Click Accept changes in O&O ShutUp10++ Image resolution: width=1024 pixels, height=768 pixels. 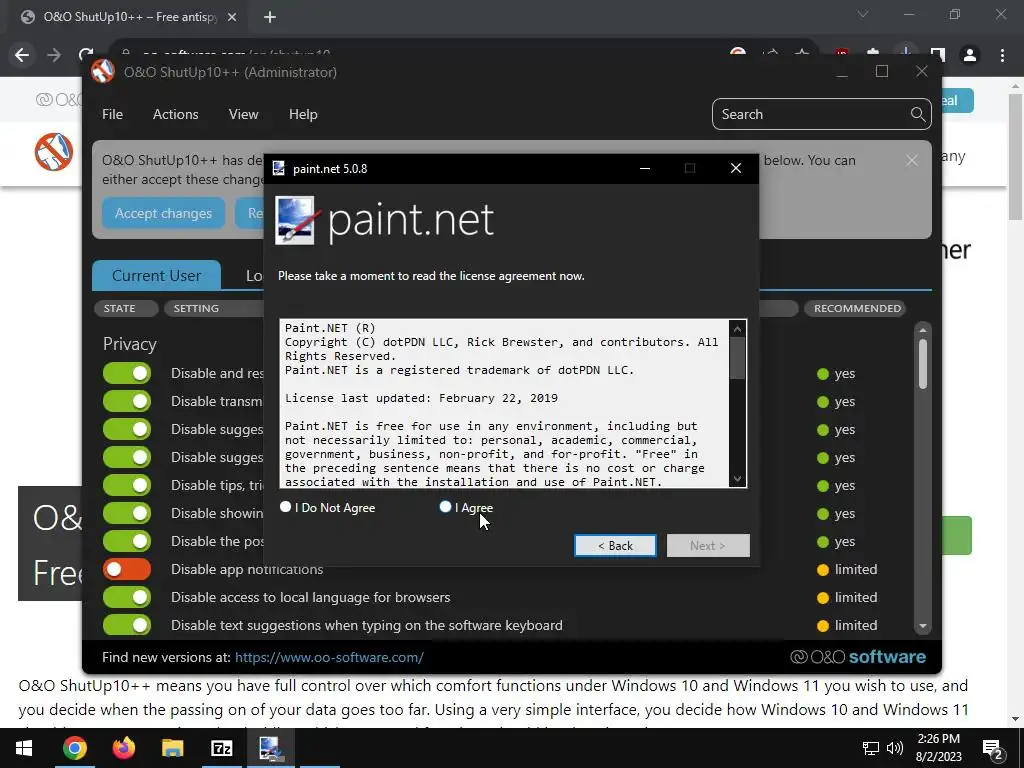point(163,213)
